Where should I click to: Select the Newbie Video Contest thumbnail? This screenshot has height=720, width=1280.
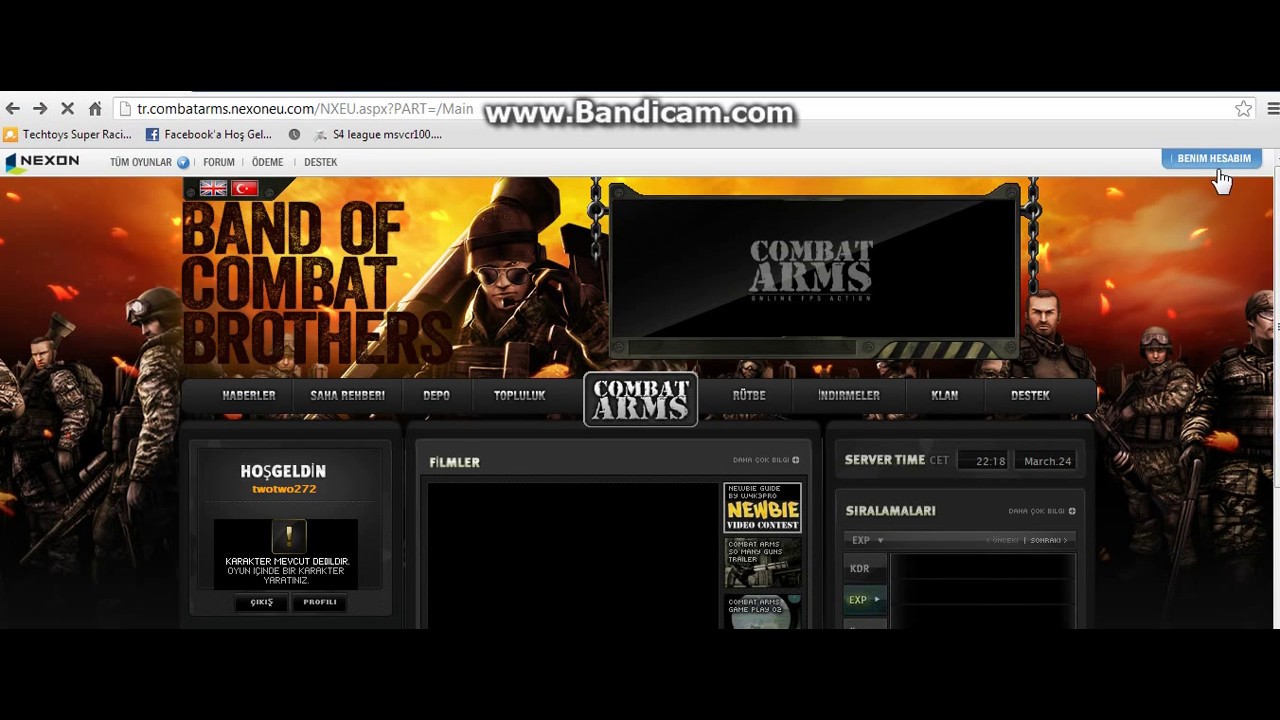point(762,508)
